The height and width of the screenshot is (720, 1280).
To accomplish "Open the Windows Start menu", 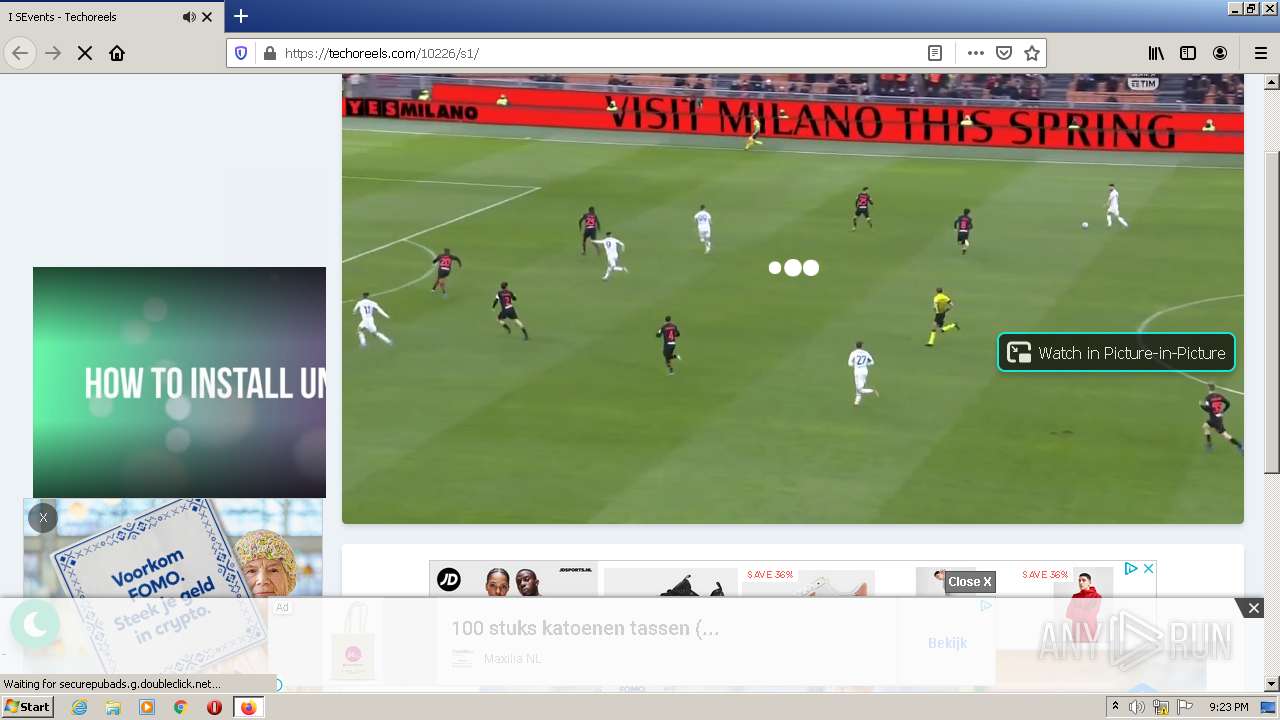I will pos(27,706).
